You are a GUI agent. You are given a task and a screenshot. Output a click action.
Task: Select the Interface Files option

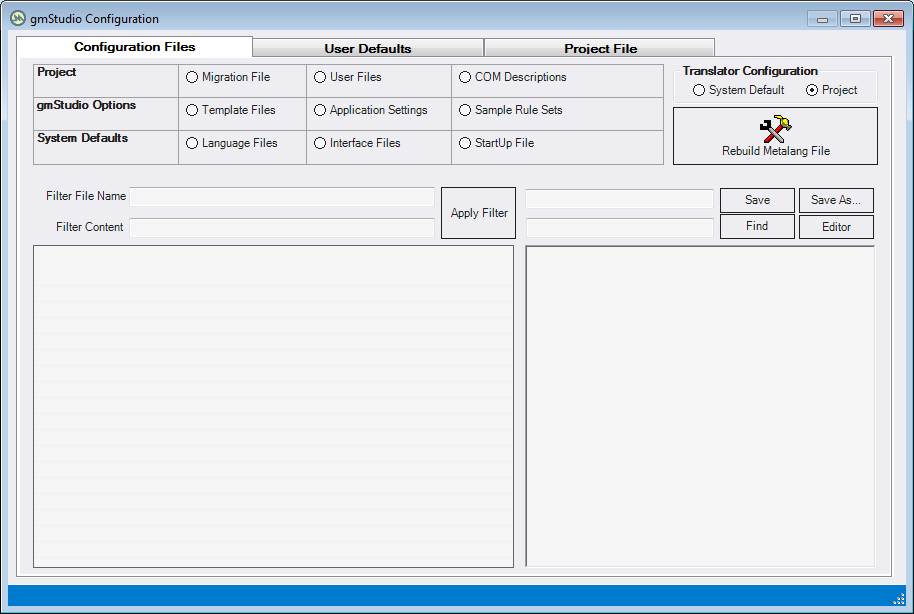(x=320, y=144)
